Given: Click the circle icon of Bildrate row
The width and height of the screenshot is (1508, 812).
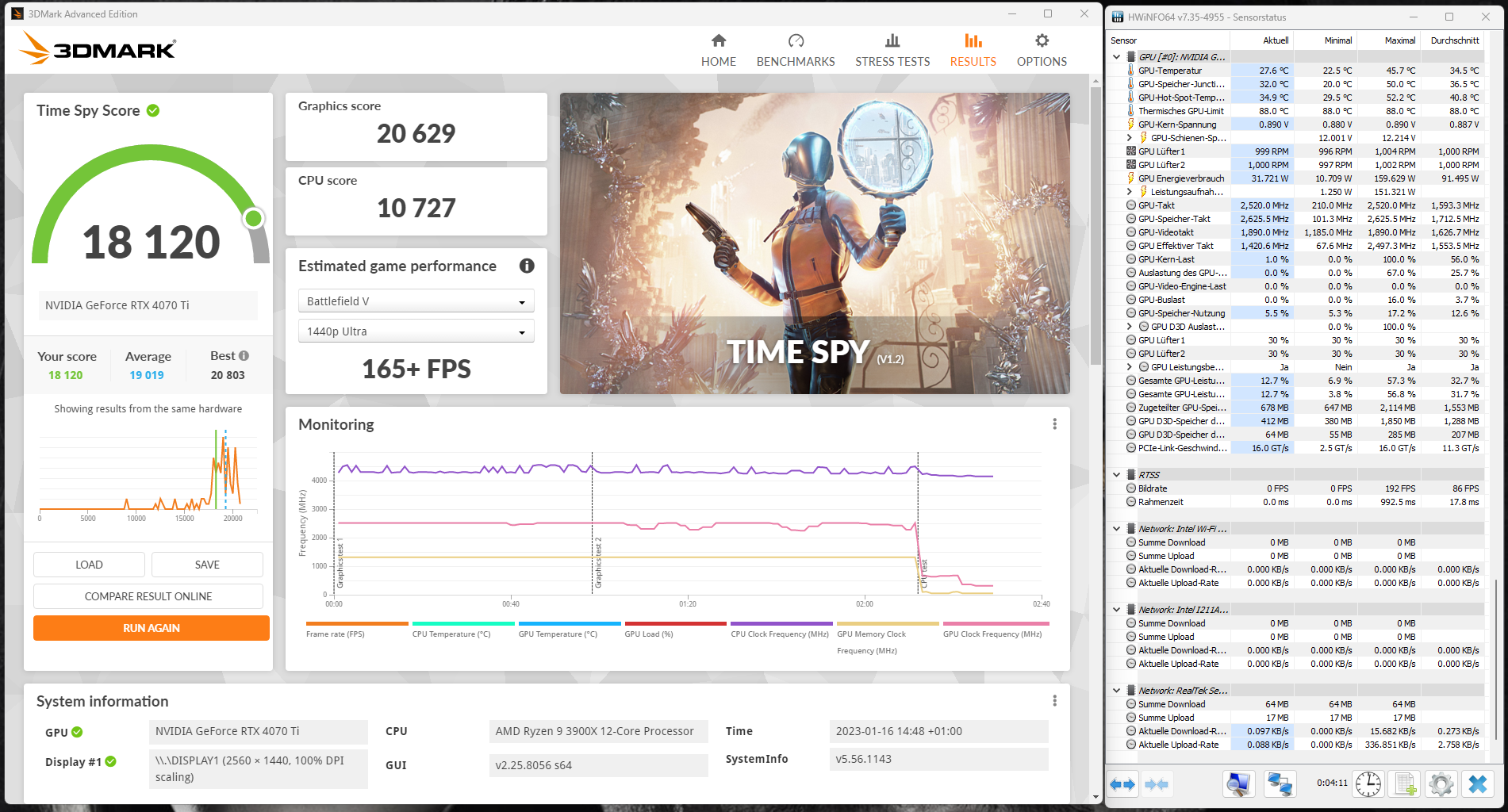Looking at the screenshot, I should 1131,488.
